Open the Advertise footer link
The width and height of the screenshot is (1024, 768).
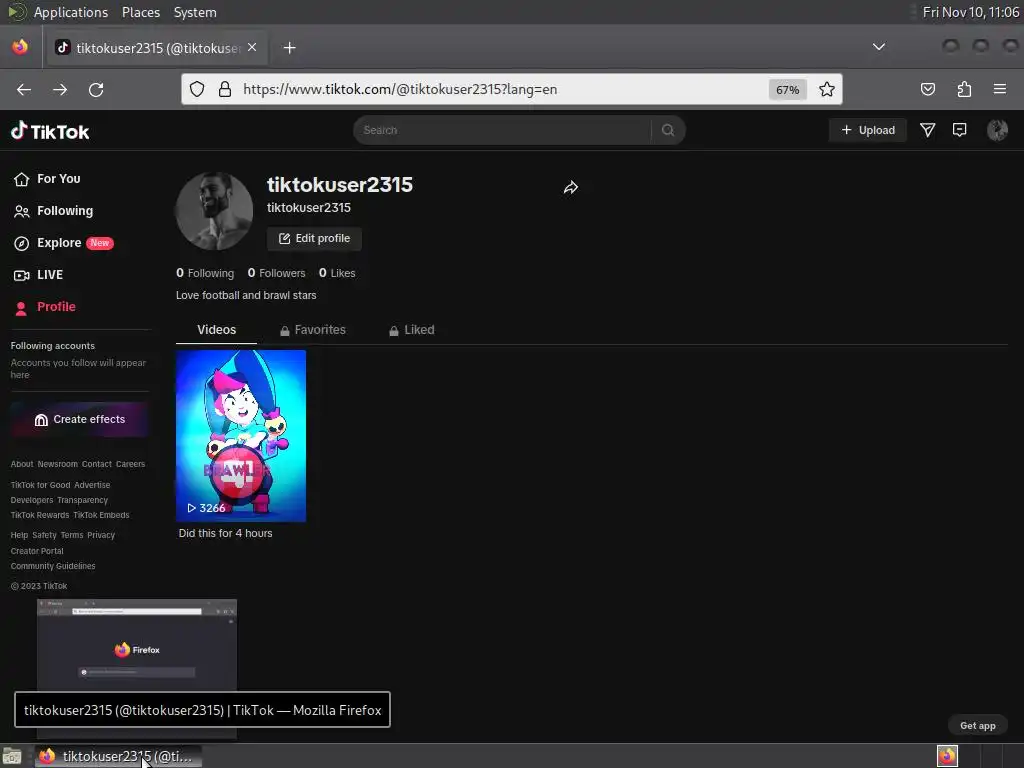click(x=92, y=485)
